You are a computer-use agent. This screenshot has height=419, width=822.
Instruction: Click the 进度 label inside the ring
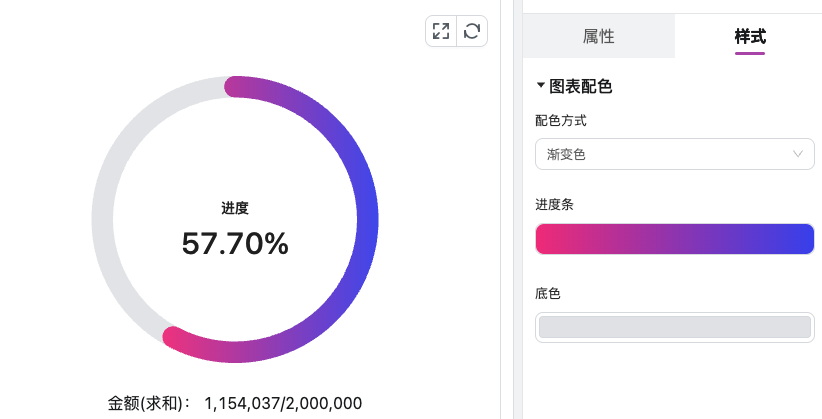235,208
